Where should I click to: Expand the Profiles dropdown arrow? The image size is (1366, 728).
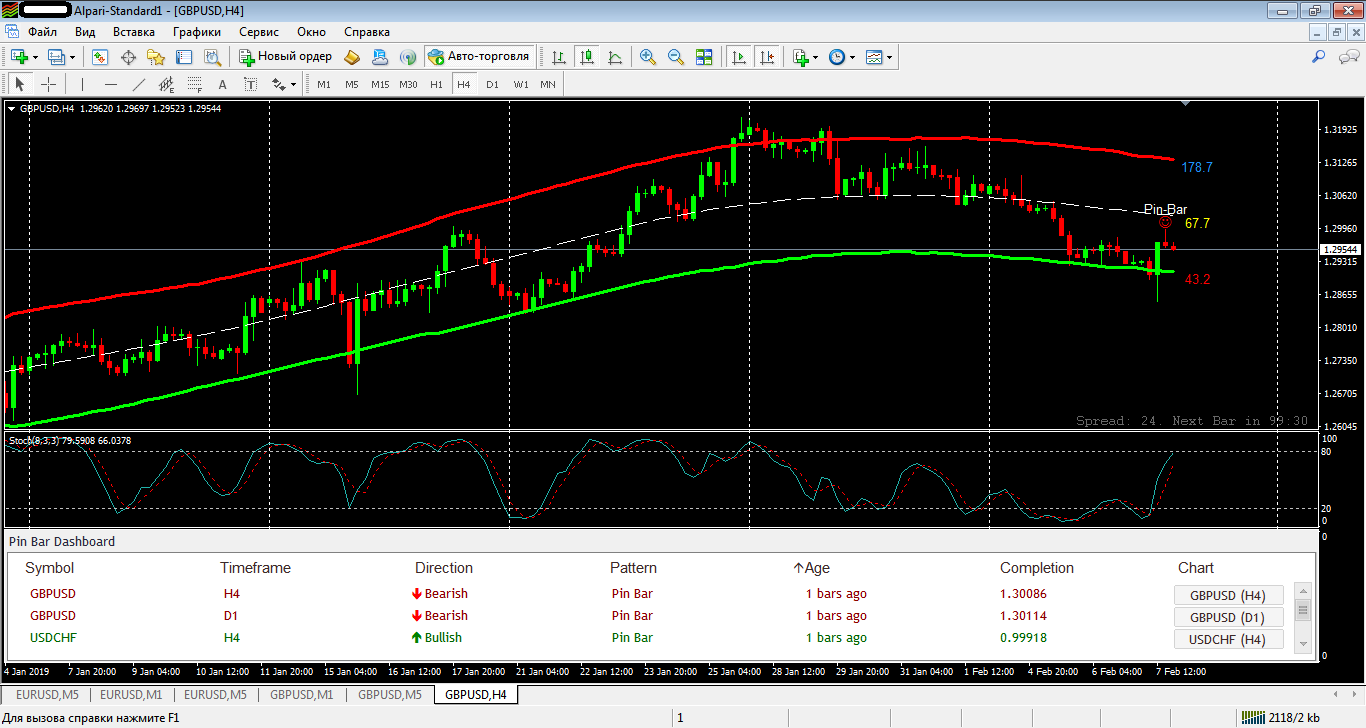[x=74, y=57]
